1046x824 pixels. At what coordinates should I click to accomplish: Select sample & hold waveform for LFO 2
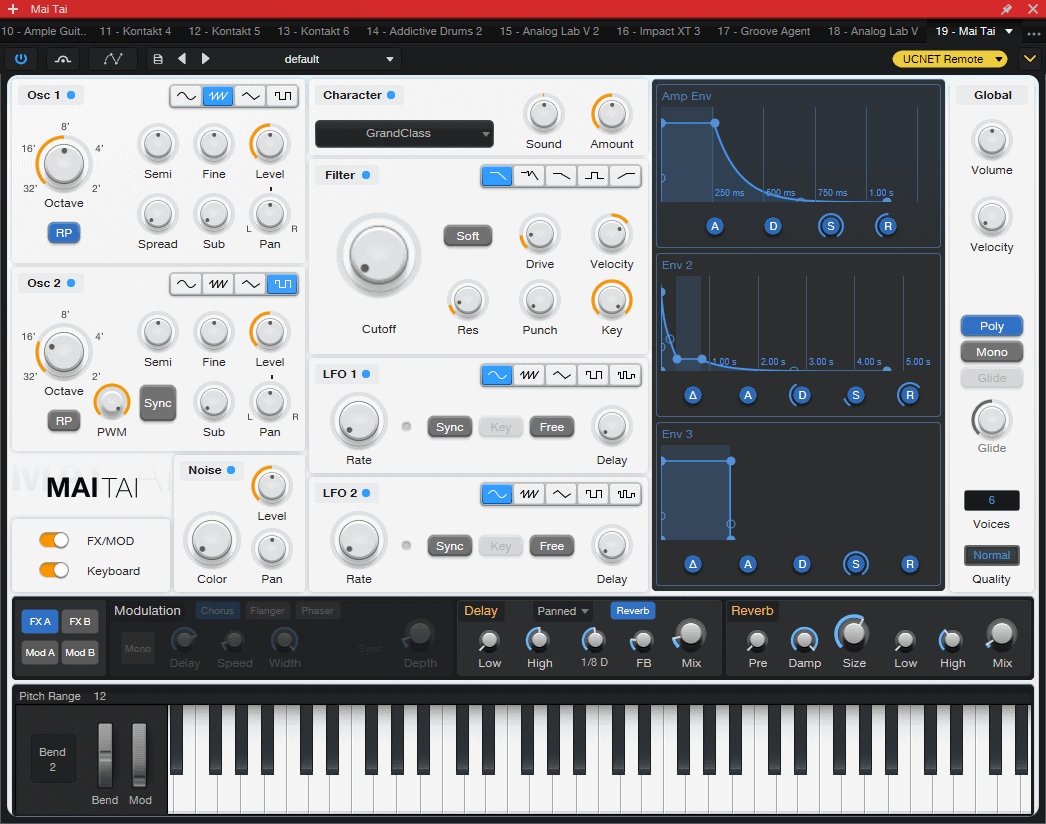click(626, 494)
